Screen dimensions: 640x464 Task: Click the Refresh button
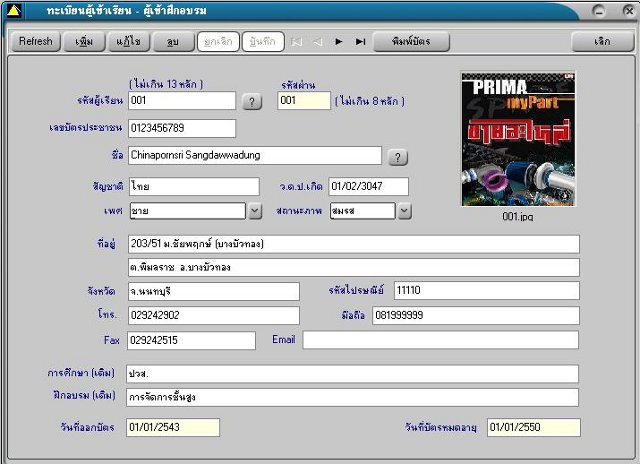pyautogui.click(x=36, y=42)
